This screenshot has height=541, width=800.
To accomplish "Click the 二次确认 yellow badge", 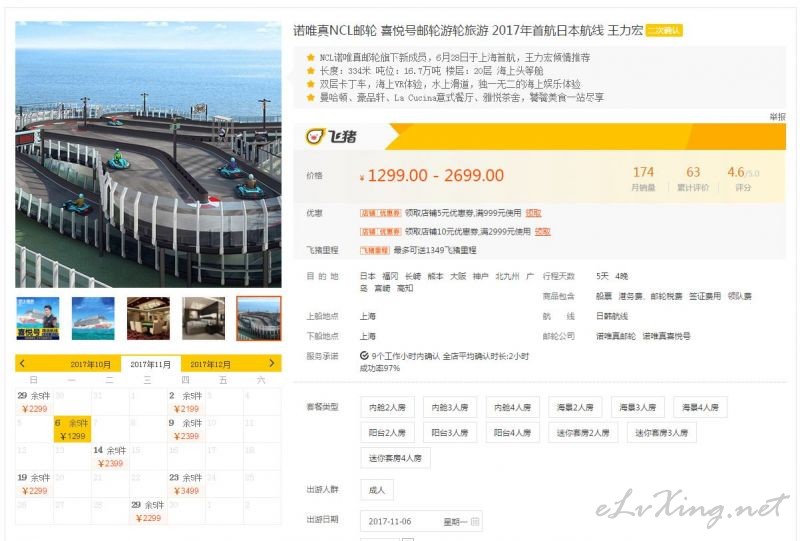I will pos(664,31).
